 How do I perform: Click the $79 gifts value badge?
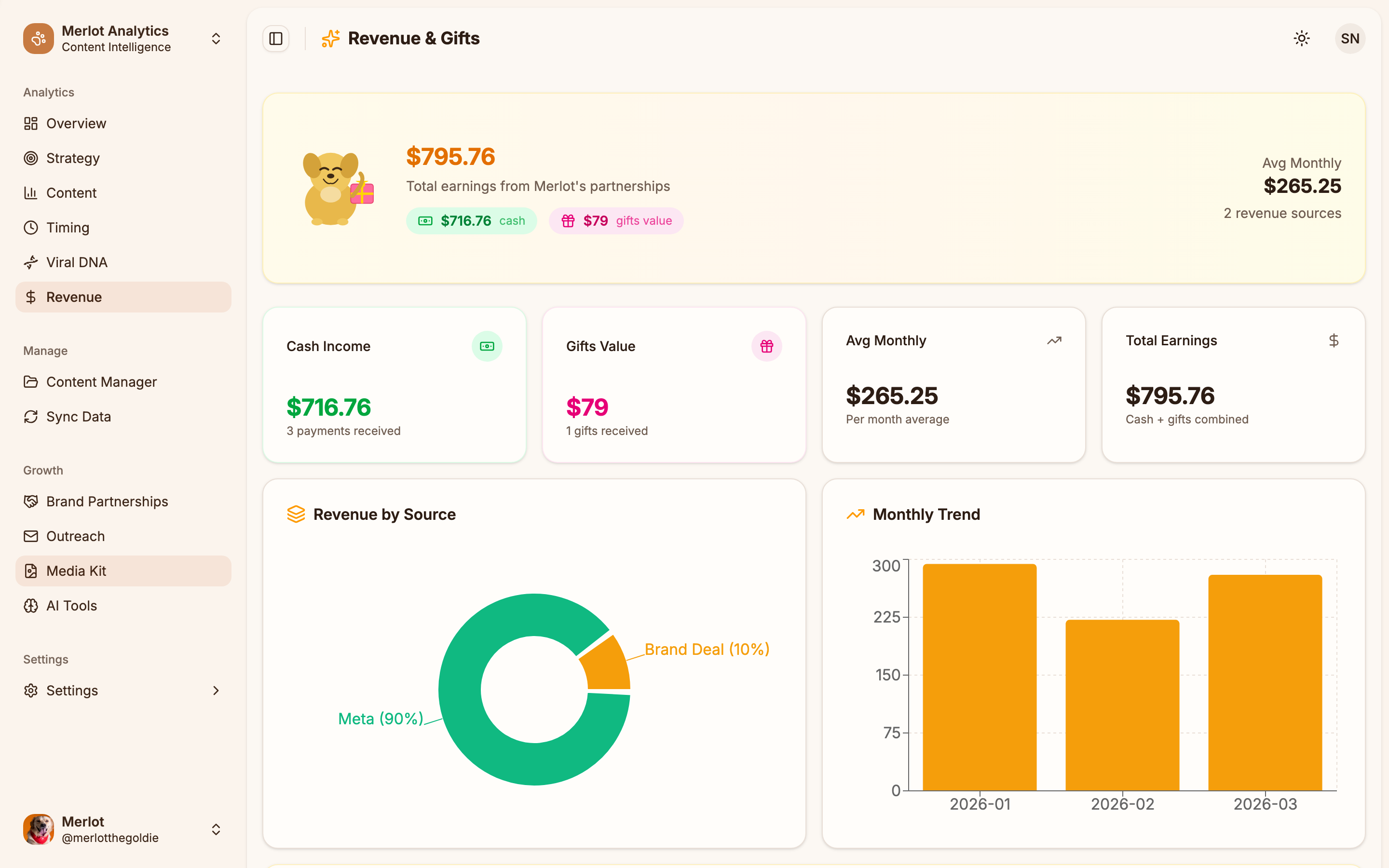615,220
